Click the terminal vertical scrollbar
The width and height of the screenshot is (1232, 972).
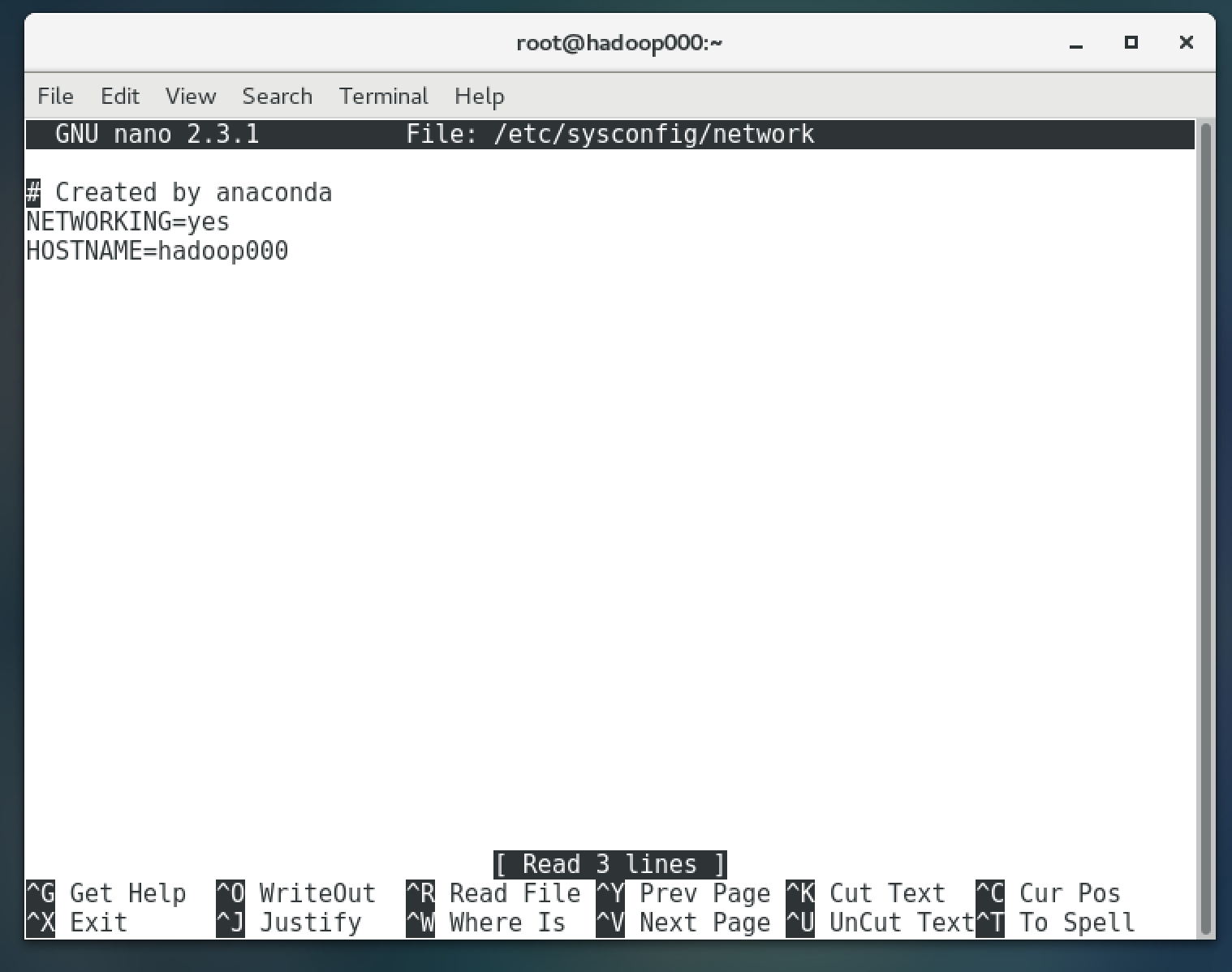[x=1206, y=528]
